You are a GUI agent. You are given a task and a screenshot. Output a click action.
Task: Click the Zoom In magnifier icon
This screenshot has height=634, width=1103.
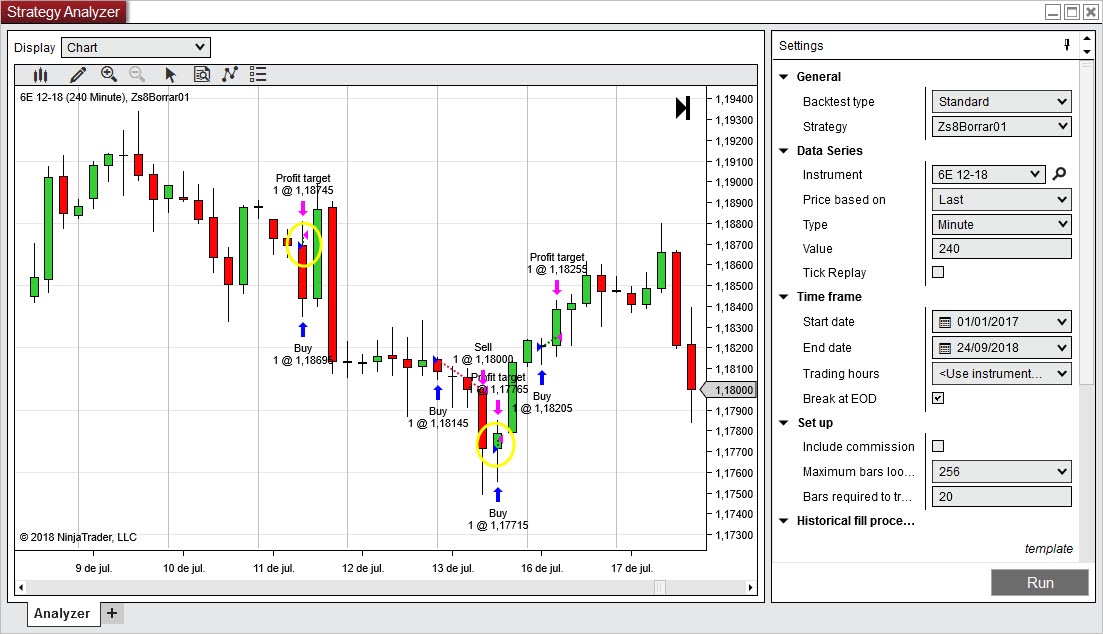[108, 75]
